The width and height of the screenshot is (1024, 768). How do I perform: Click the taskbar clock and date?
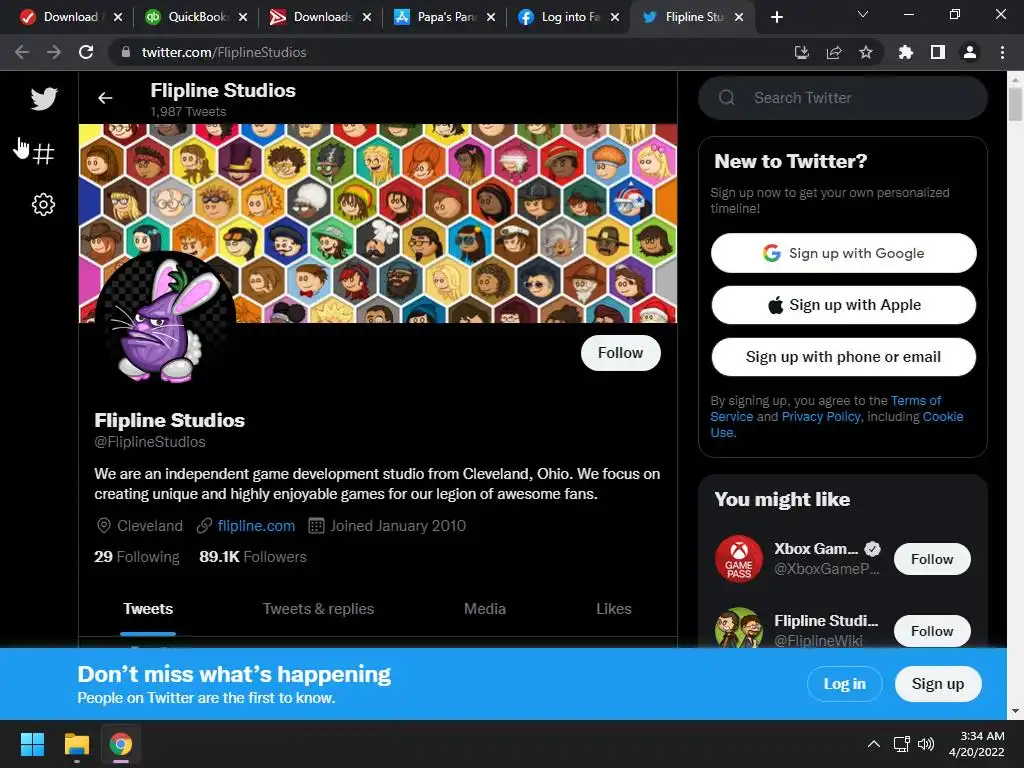click(x=976, y=744)
